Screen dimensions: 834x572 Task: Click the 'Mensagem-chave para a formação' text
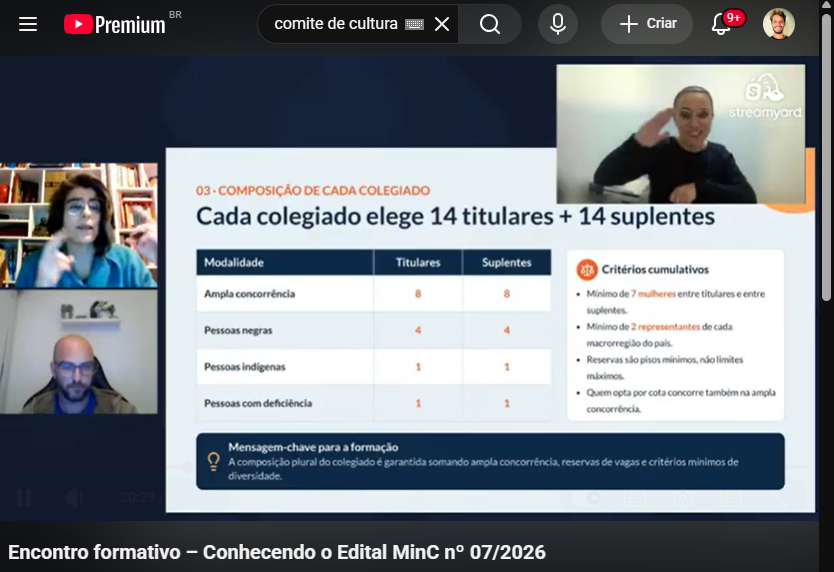[x=313, y=447]
